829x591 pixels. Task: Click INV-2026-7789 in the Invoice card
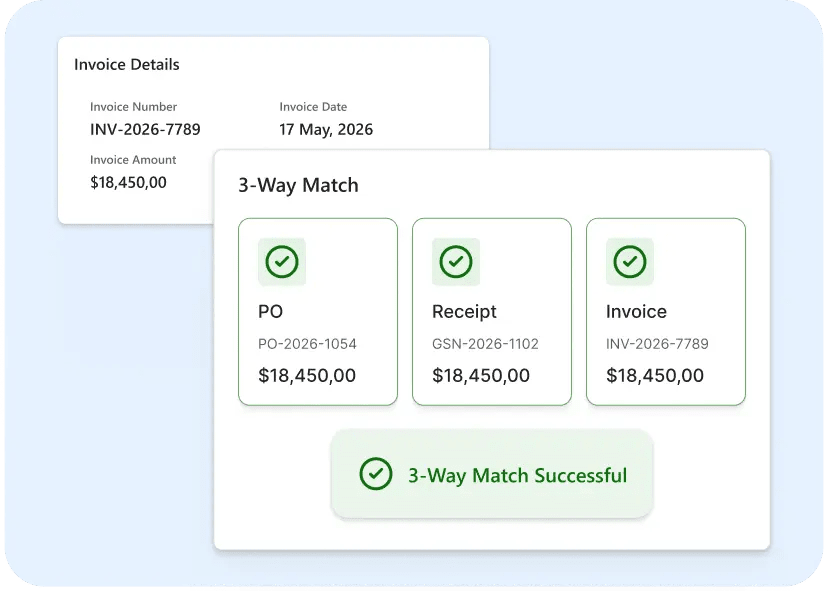click(657, 344)
